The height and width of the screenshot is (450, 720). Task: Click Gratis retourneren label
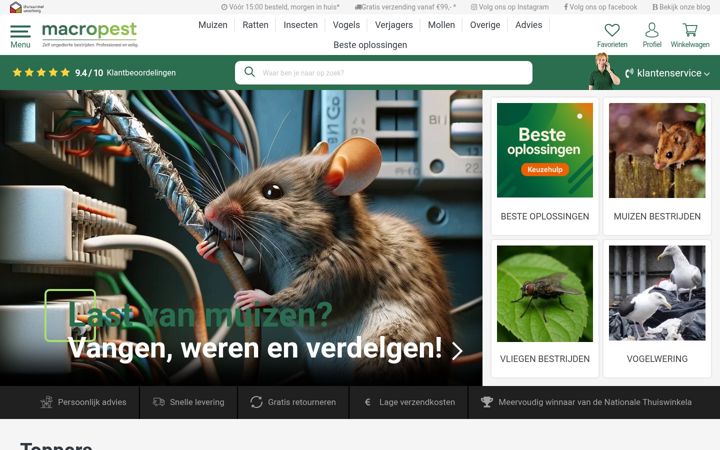[302, 402]
